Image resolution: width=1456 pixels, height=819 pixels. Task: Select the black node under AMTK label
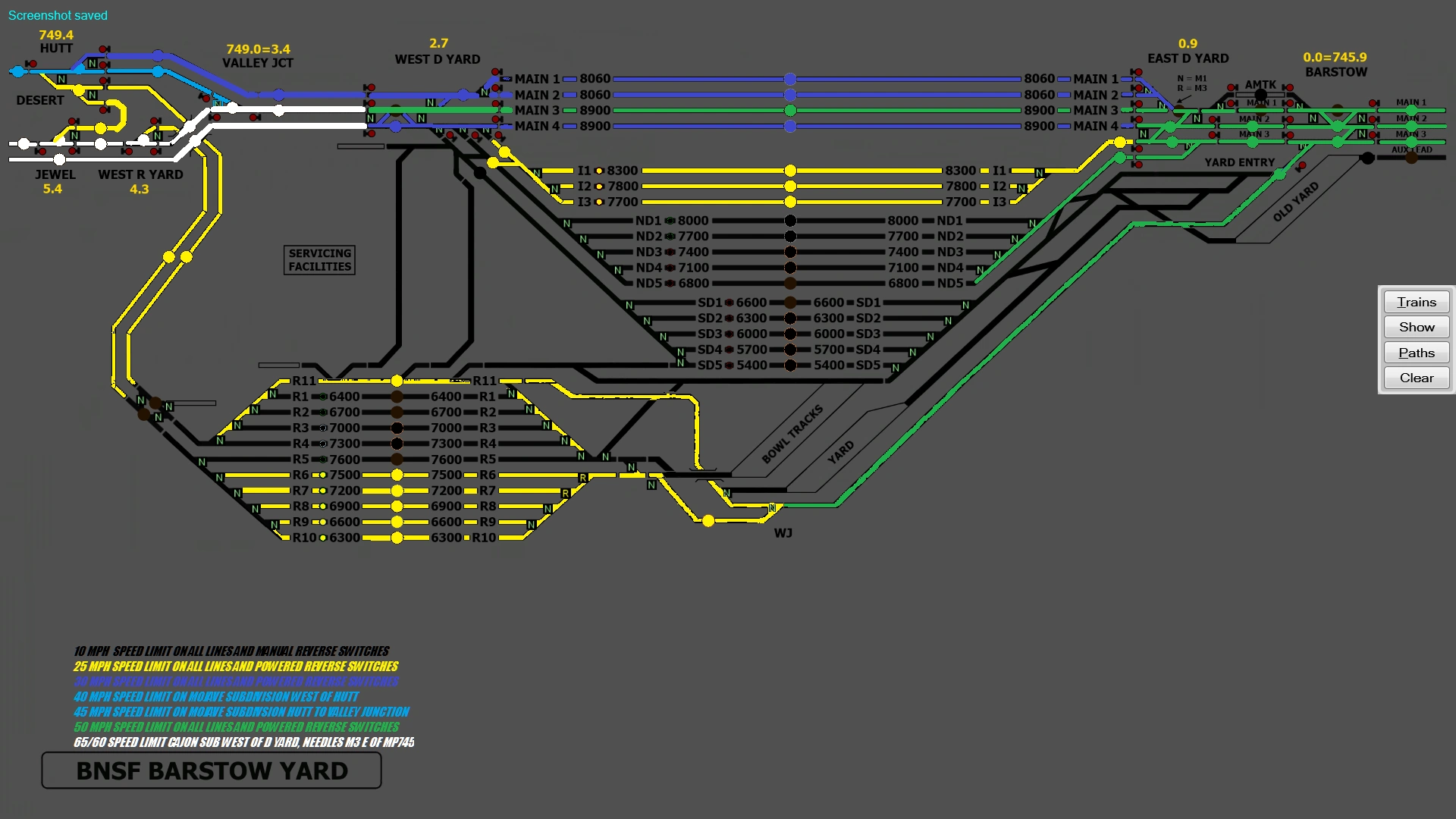(1260, 95)
